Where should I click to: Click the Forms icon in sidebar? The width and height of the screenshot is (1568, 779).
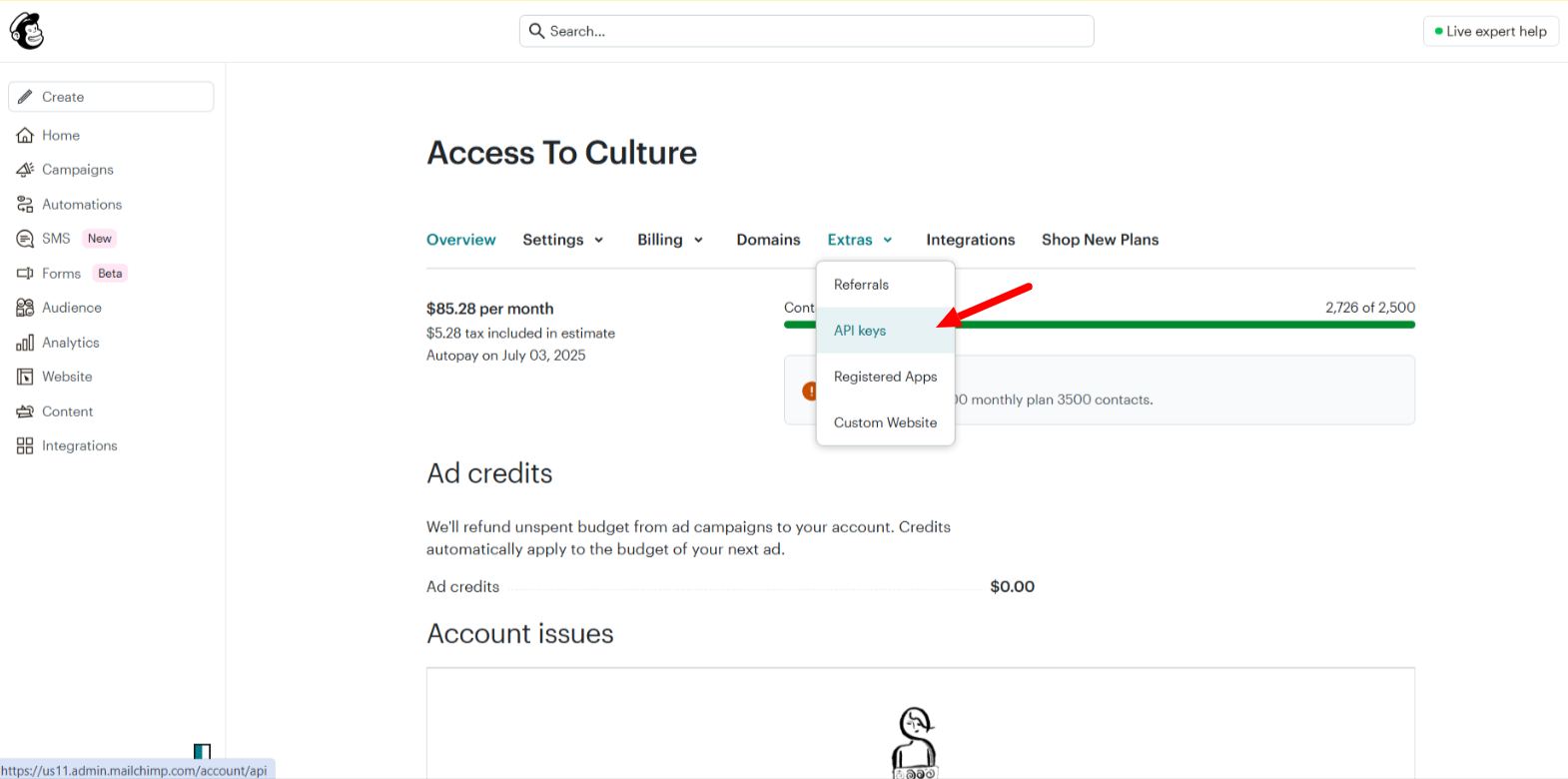(x=25, y=273)
